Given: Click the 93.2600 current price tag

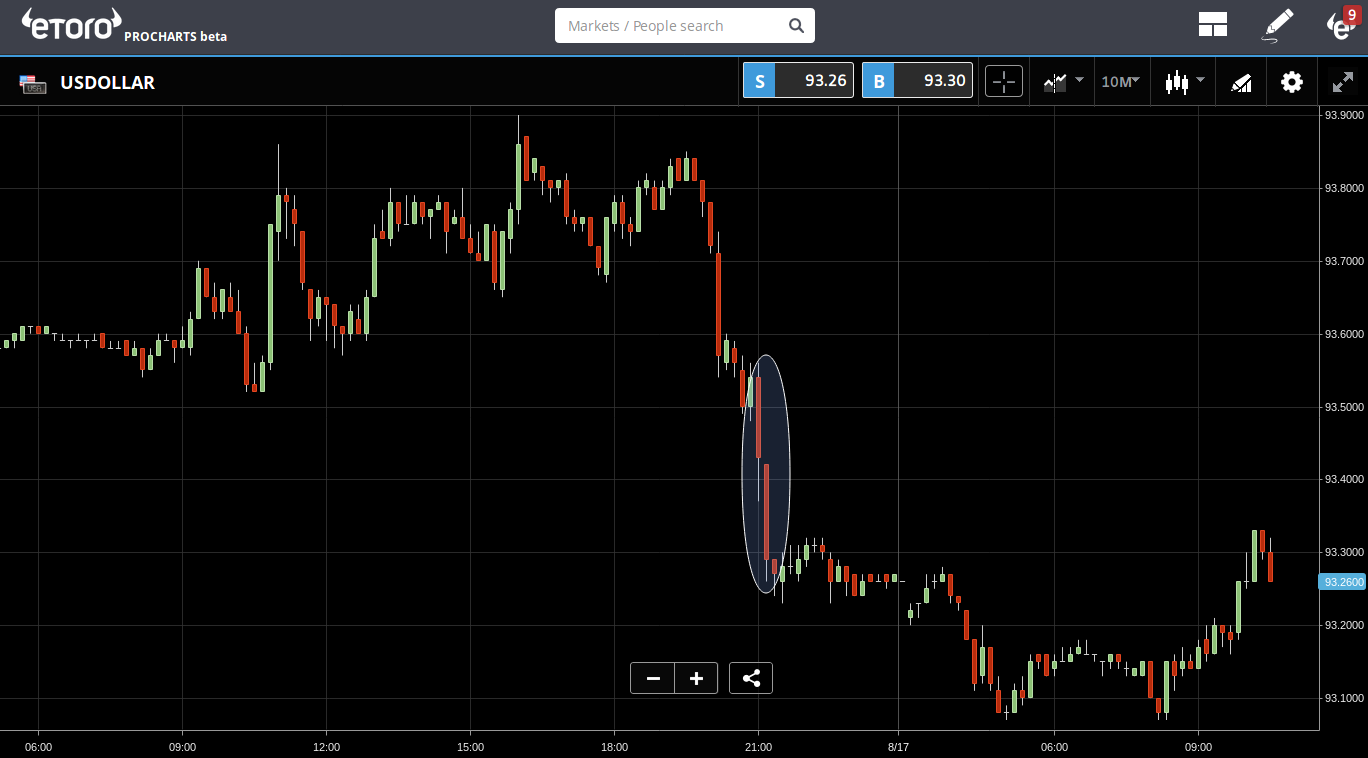Looking at the screenshot, I should 1342,582.
